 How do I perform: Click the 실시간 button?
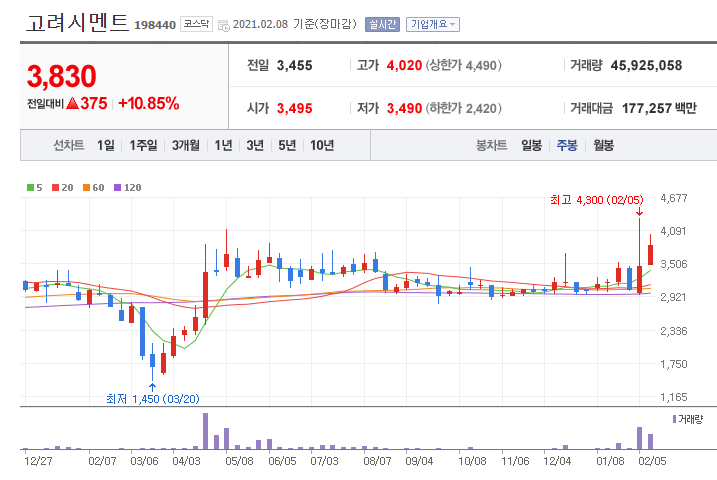click(382, 25)
